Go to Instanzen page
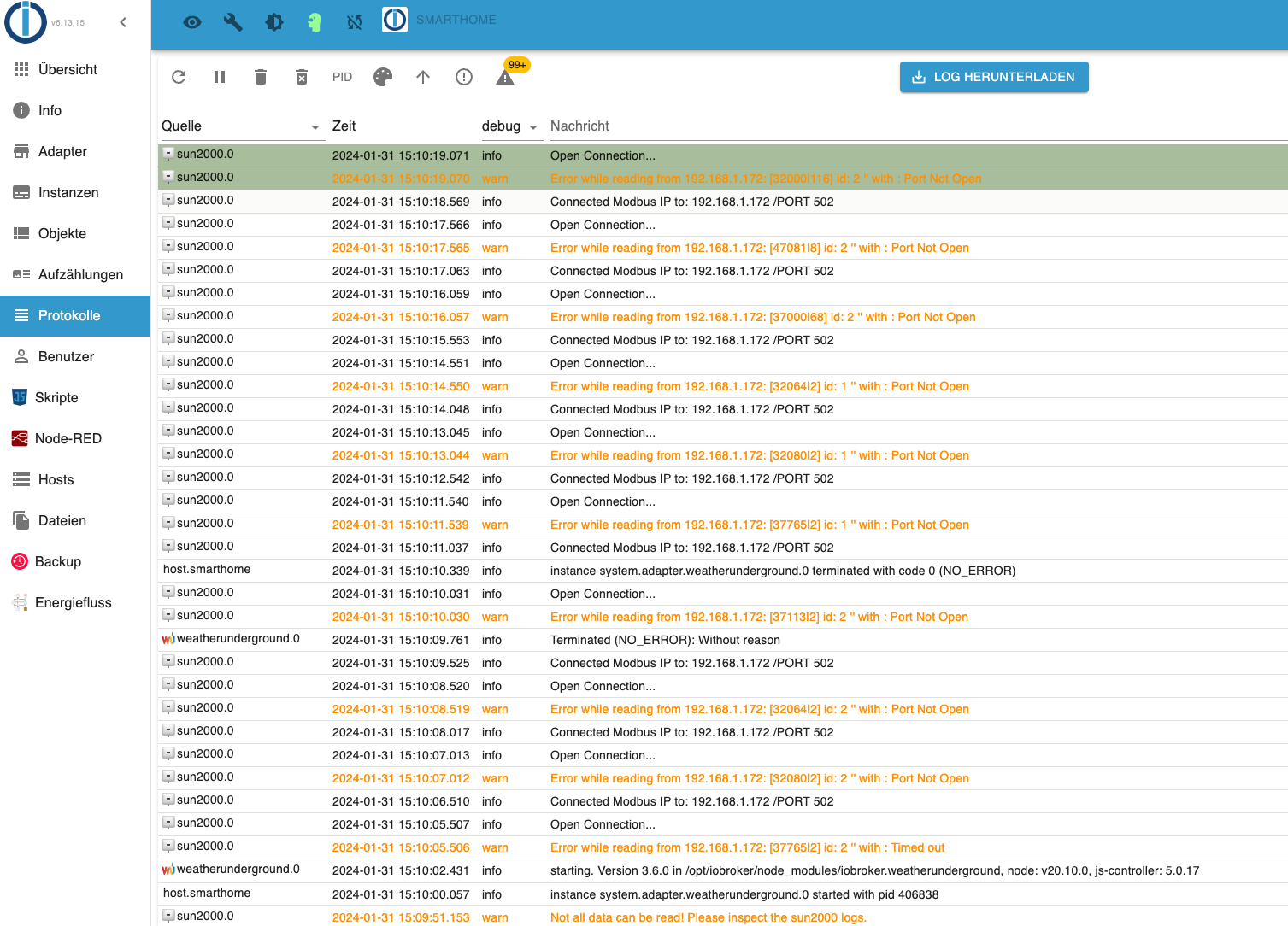 point(75,192)
